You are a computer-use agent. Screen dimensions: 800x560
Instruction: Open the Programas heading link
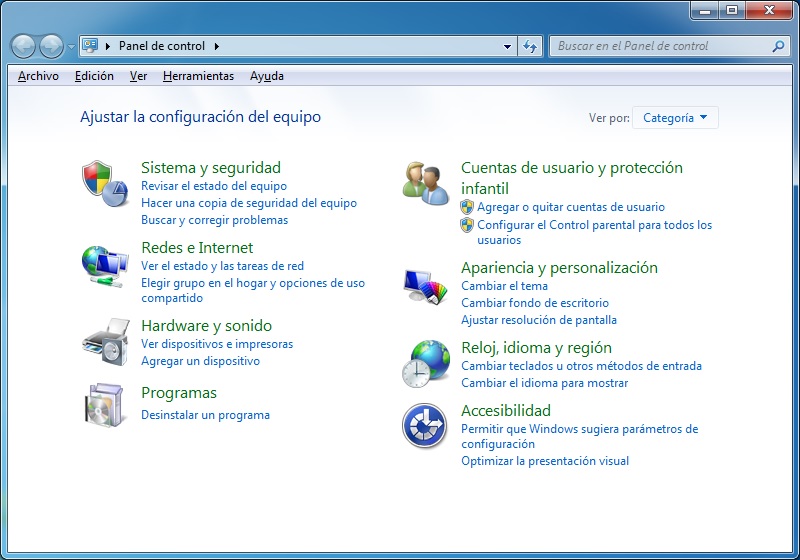[179, 393]
